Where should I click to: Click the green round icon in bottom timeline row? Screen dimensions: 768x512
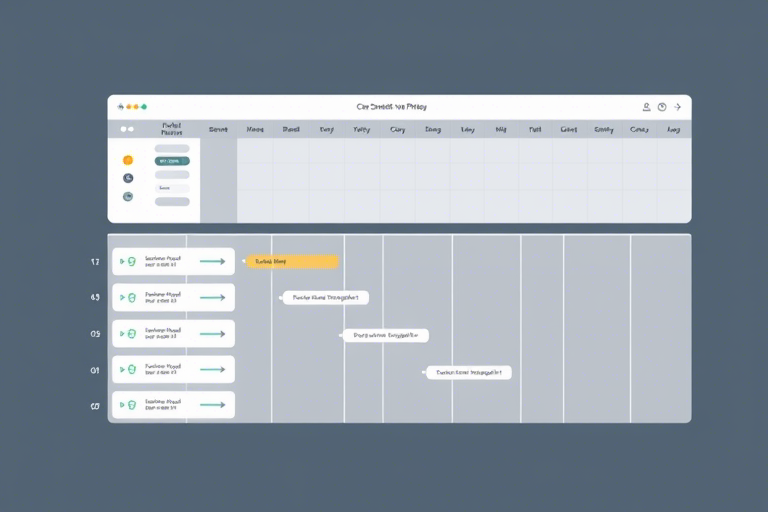point(132,405)
